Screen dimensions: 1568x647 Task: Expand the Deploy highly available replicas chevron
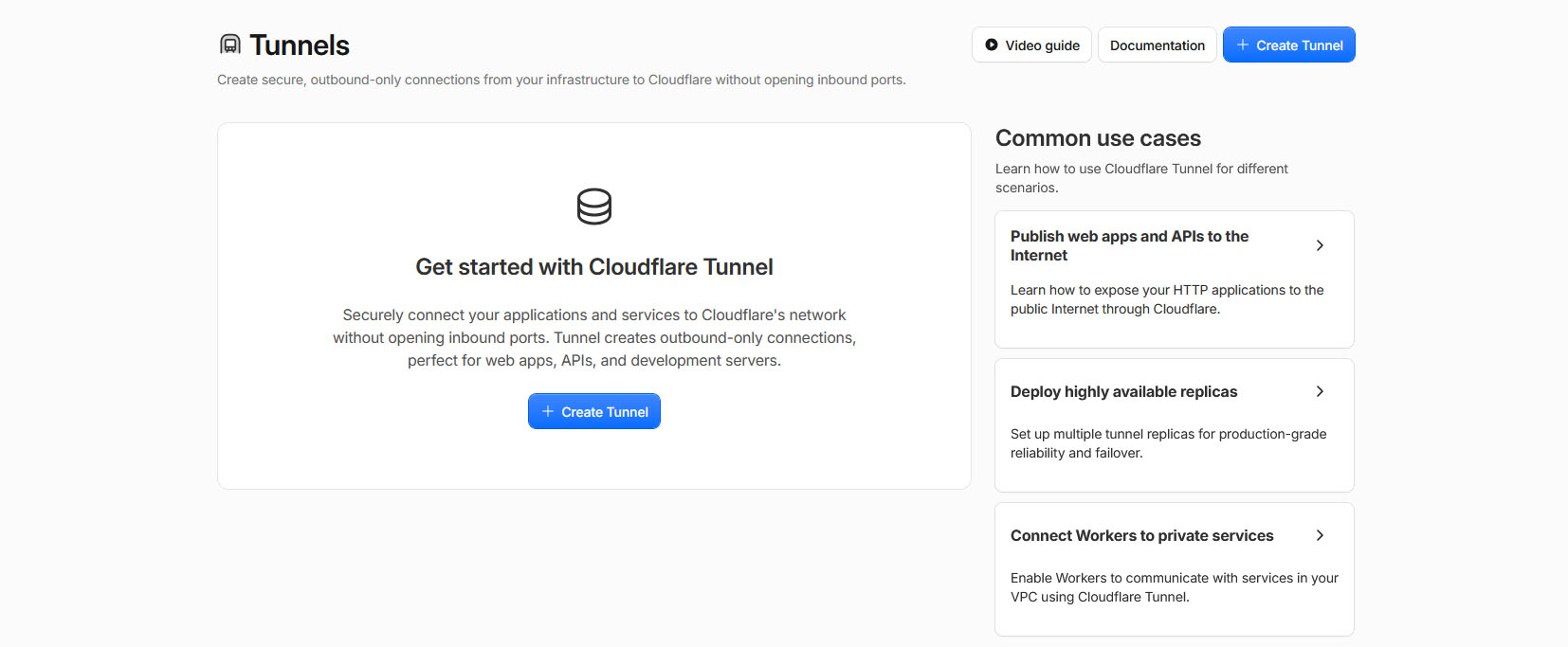click(x=1320, y=391)
